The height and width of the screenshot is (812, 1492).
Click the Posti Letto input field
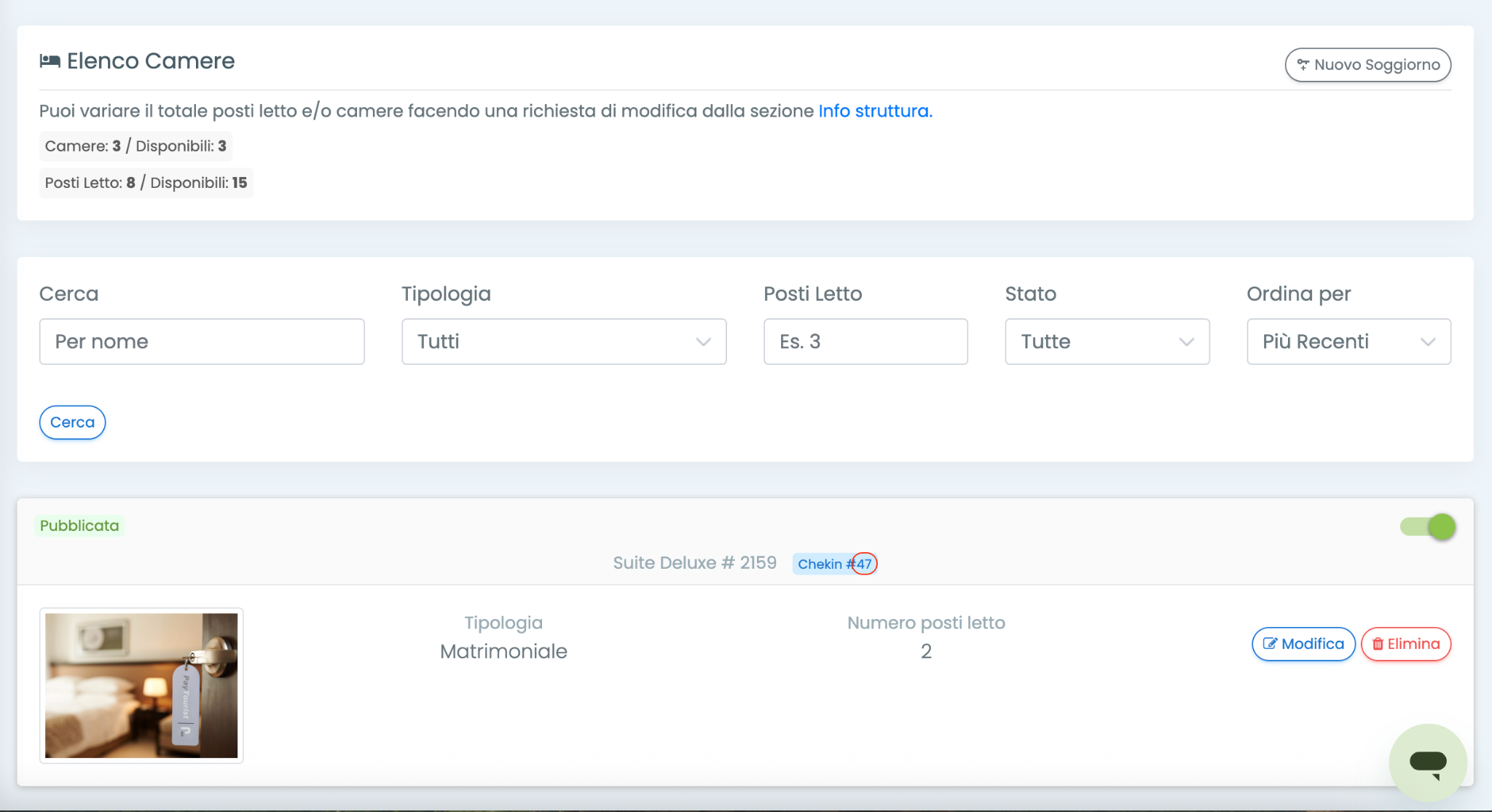point(865,342)
